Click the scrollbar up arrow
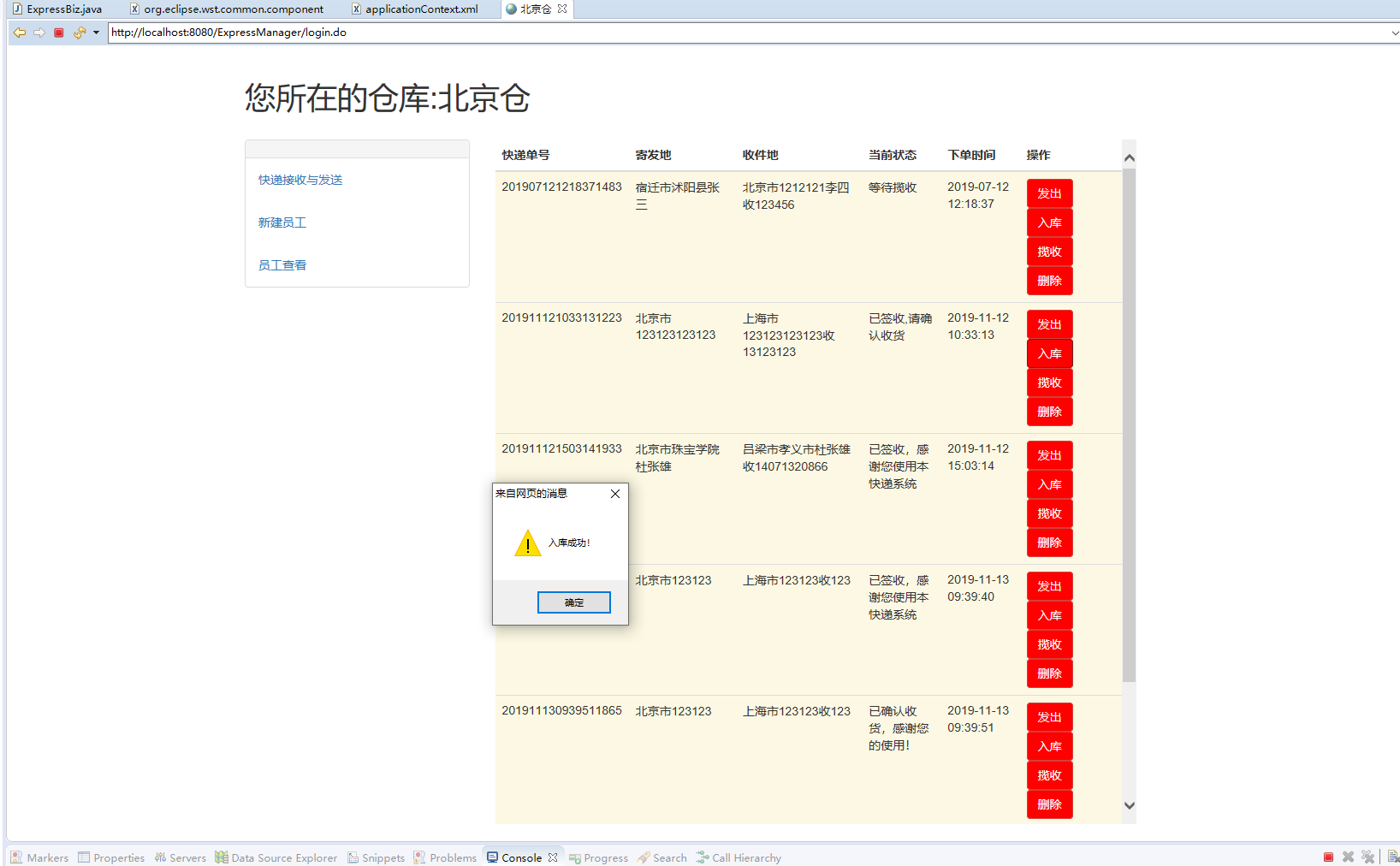Image resolution: width=1400 pixels, height=866 pixels. point(1129,157)
